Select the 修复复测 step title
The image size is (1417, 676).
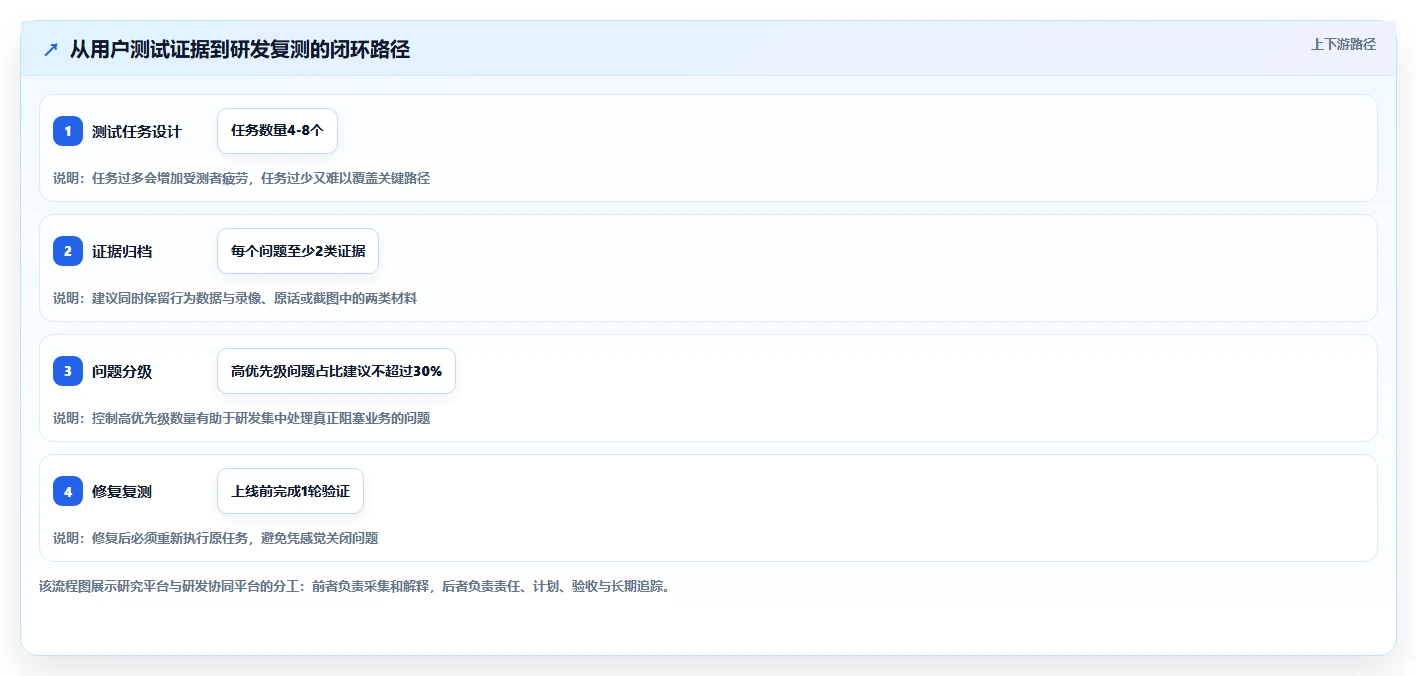point(122,491)
